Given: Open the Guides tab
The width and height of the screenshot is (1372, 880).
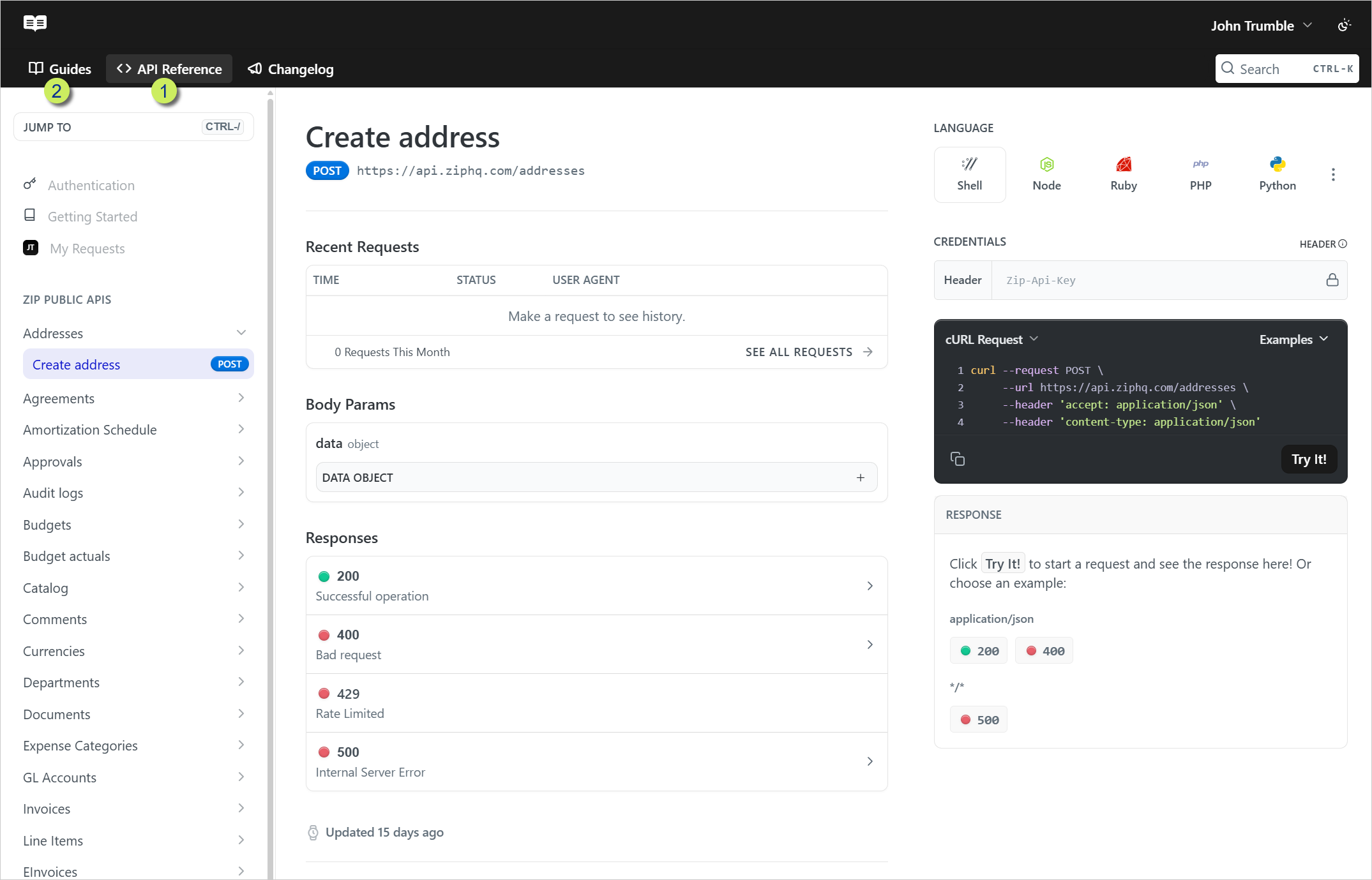Looking at the screenshot, I should click(x=60, y=69).
